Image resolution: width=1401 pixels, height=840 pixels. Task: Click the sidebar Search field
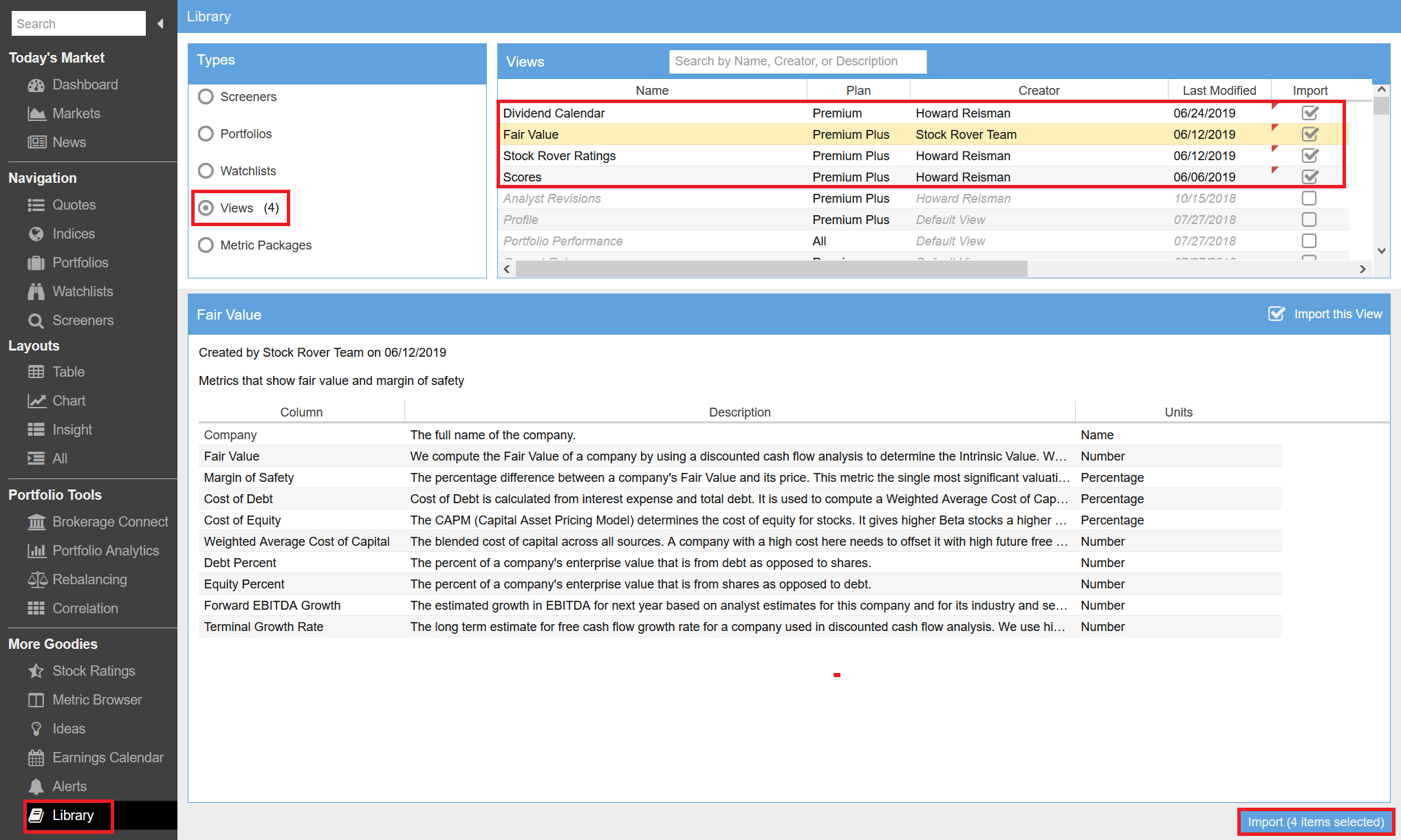[78, 24]
